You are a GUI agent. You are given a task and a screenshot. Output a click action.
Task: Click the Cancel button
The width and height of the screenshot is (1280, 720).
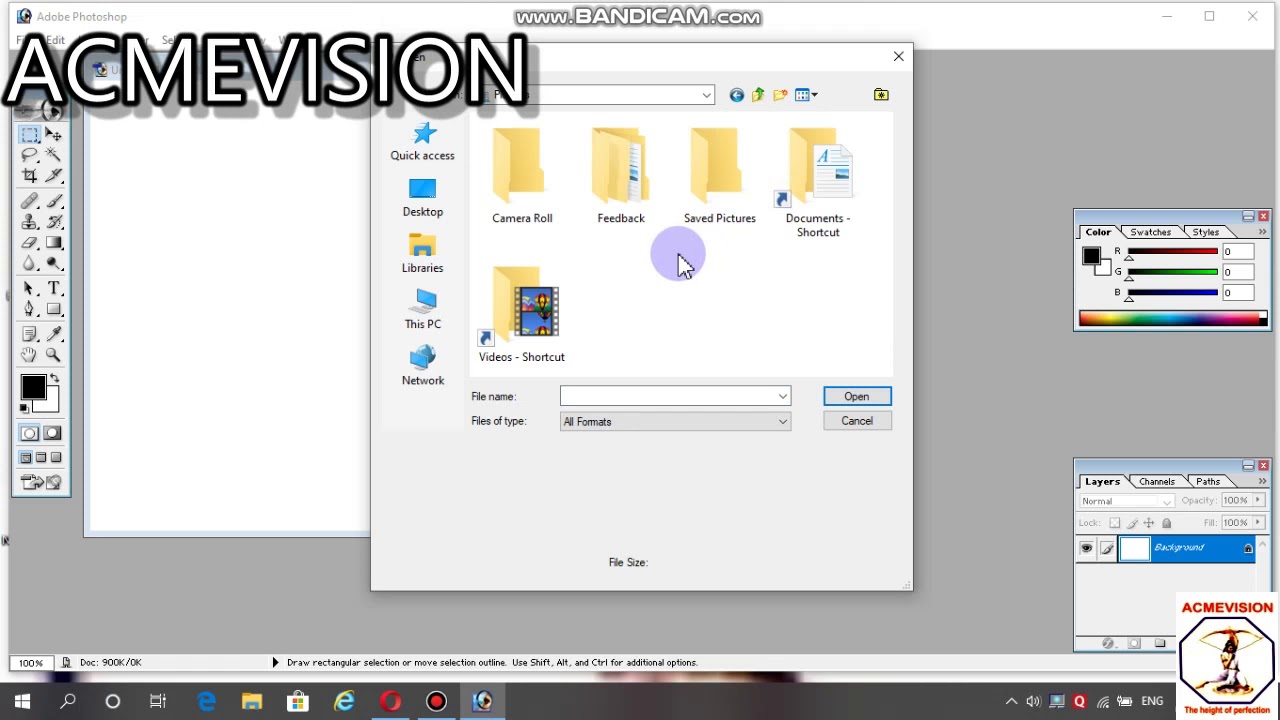(857, 421)
